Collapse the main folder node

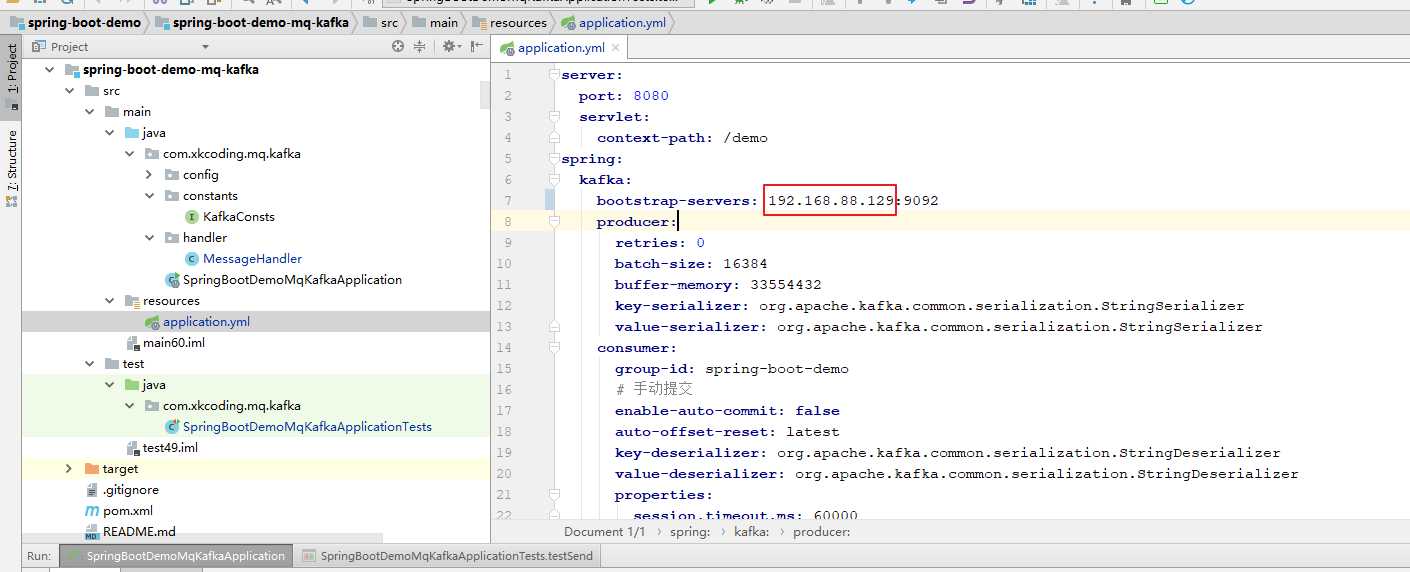89,112
